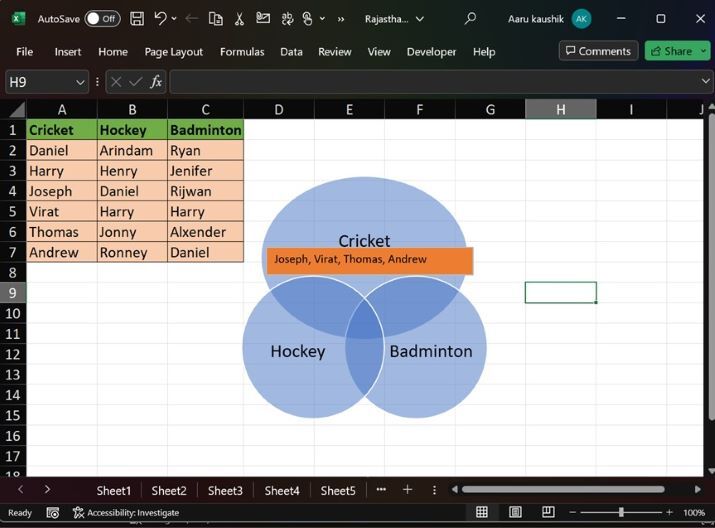
Task: Click Accessibility: Investigate in status bar
Action: coord(126,513)
